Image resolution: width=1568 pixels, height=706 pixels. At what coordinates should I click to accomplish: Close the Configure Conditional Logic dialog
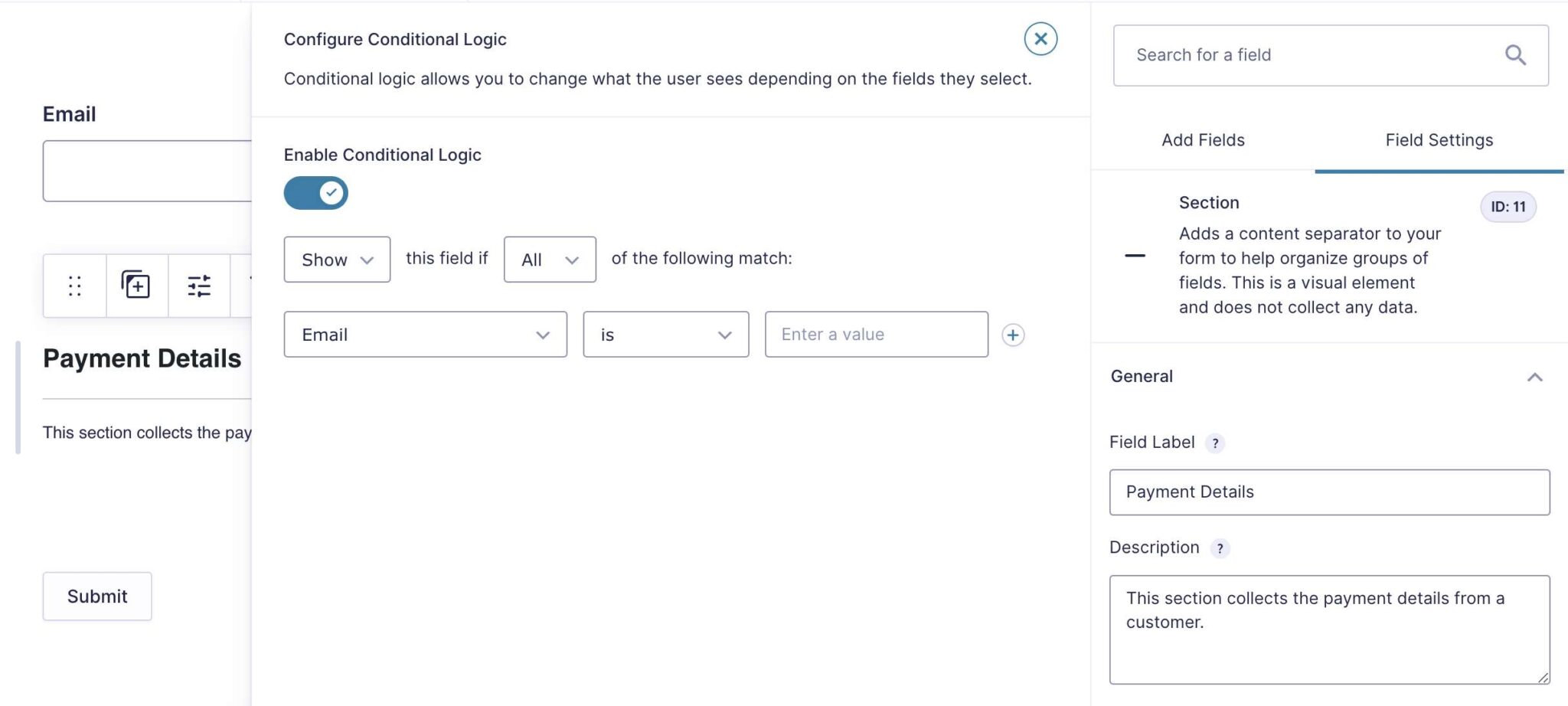coord(1039,38)
